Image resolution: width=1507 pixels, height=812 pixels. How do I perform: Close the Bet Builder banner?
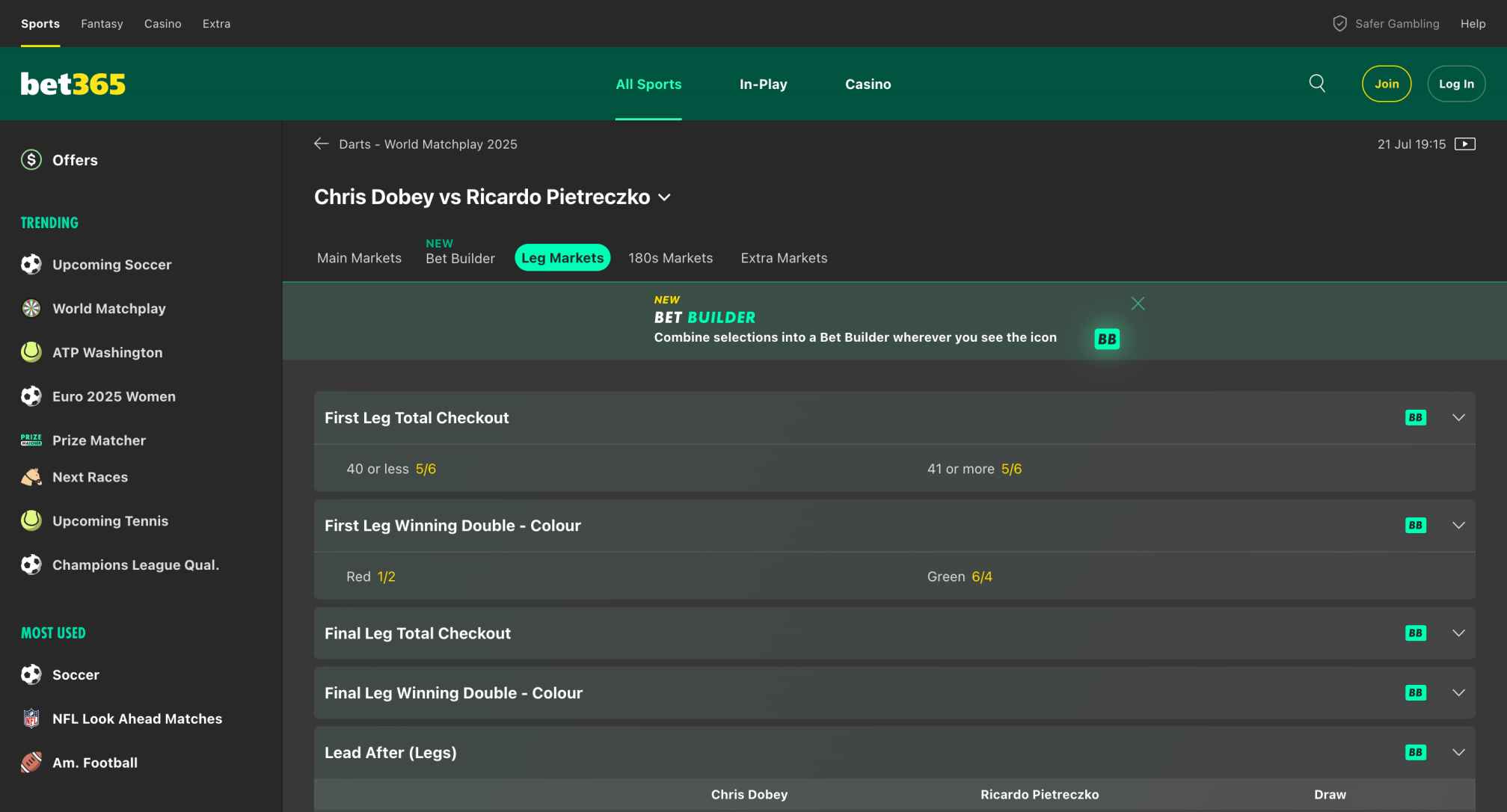(x=1138, y=304)
